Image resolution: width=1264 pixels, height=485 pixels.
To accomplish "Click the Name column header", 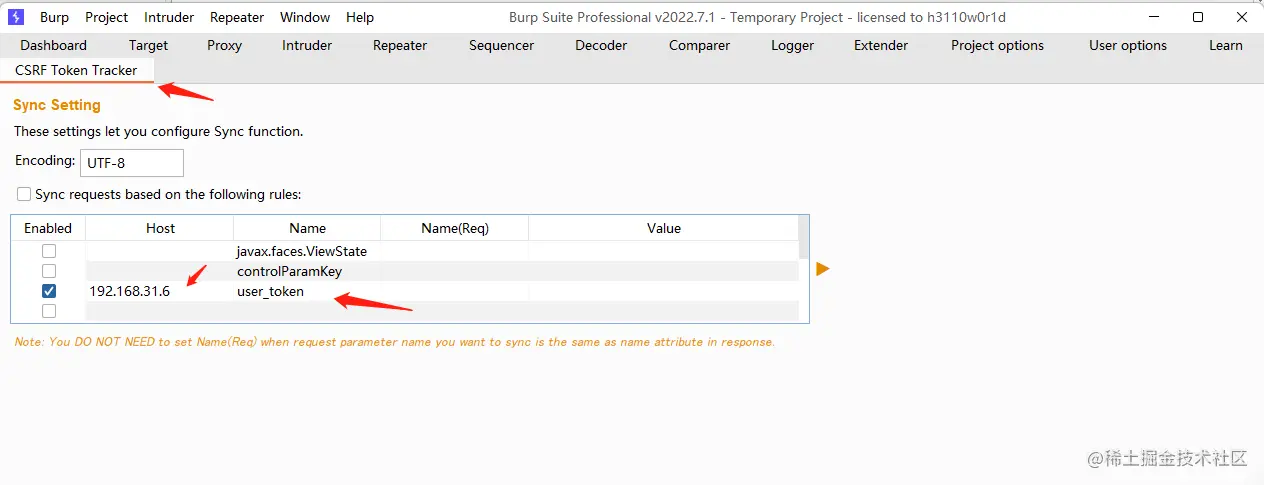I will (x=307, y=228).
